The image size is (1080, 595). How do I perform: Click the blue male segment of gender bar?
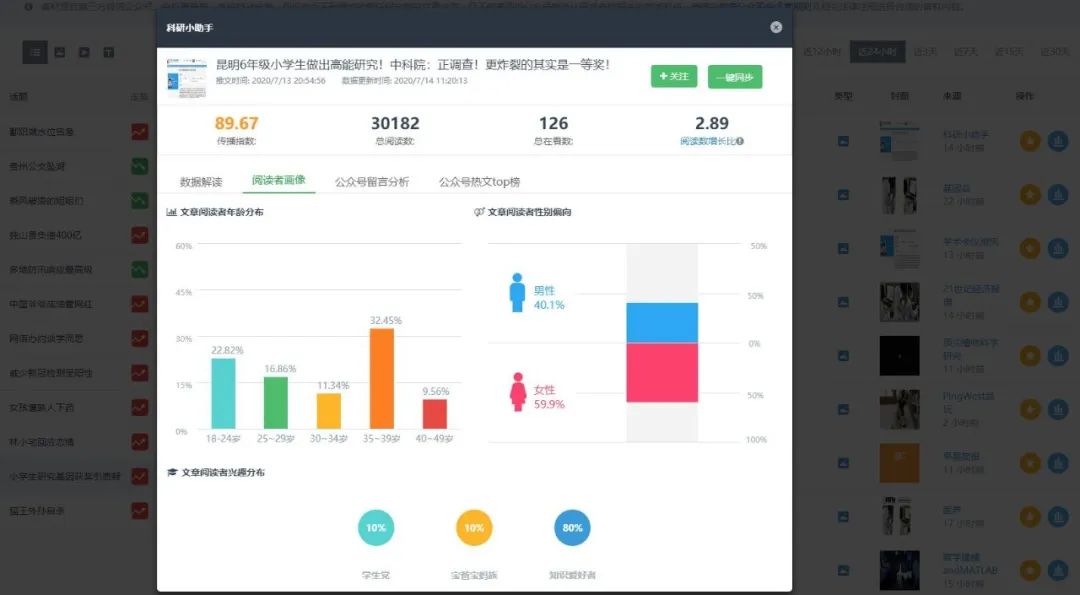(x=662, y=322)
